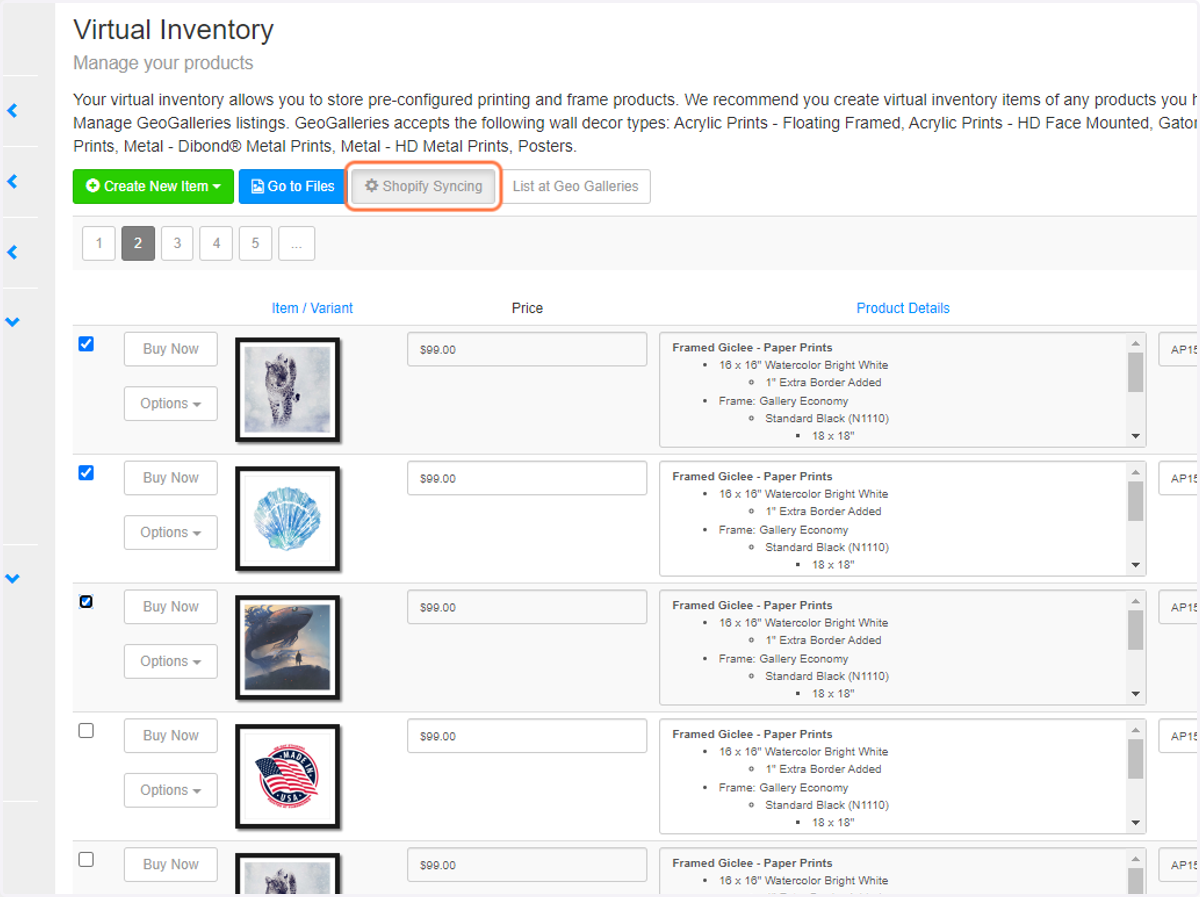Open Options dropdown for seashell item

[x=171, y=533]
